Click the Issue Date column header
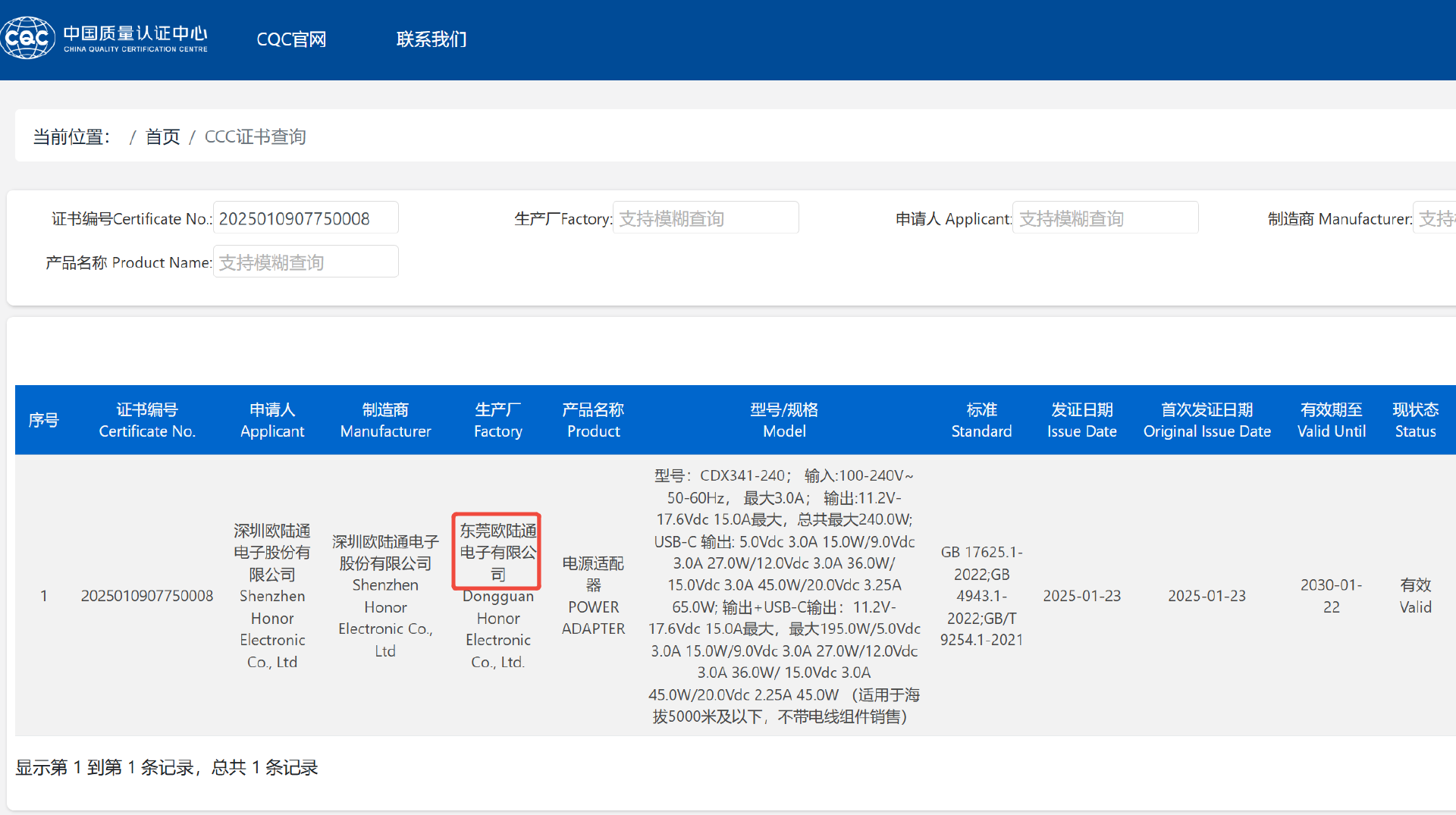 pyautogui.click(x=1082, y=420)
